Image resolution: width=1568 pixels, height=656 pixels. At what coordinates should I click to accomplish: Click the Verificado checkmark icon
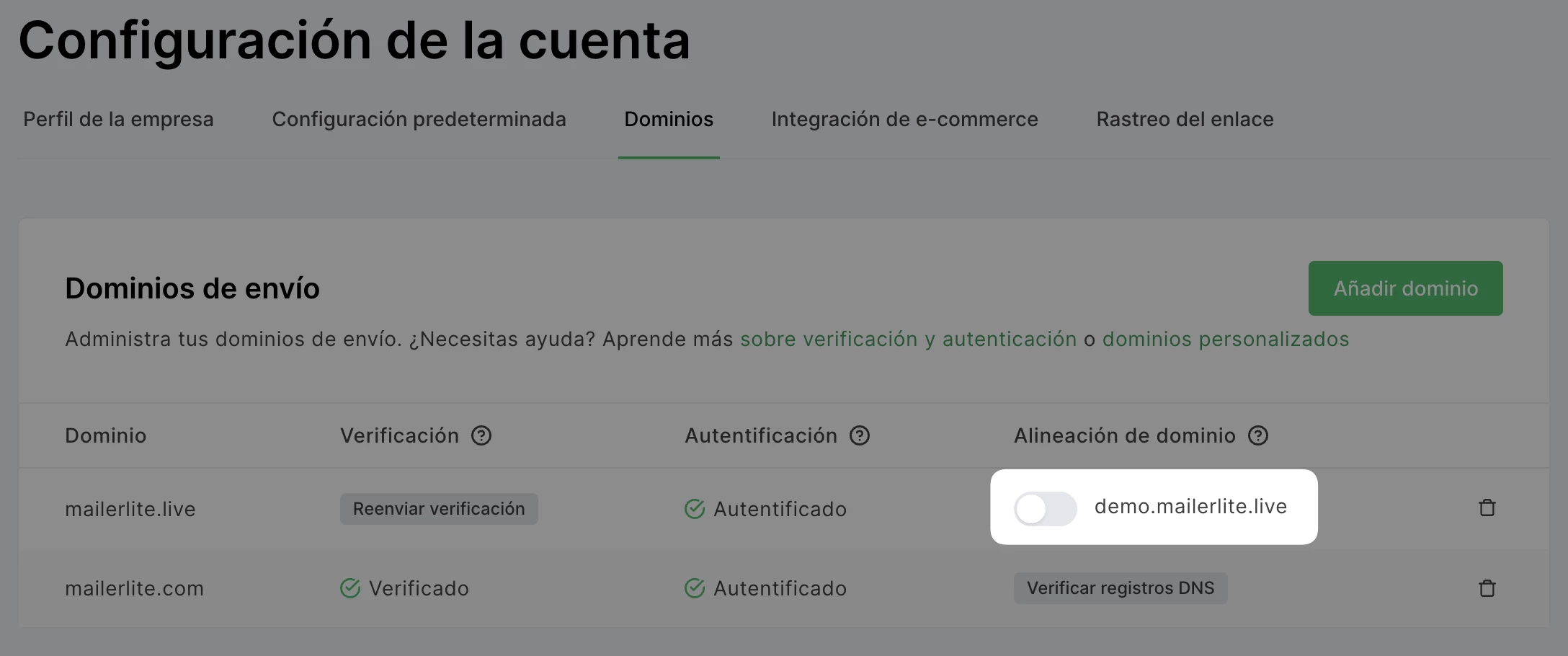tap(350, 588)
